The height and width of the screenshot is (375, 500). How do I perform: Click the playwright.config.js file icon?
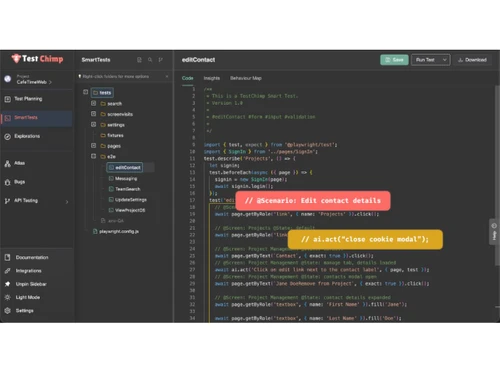95,231
